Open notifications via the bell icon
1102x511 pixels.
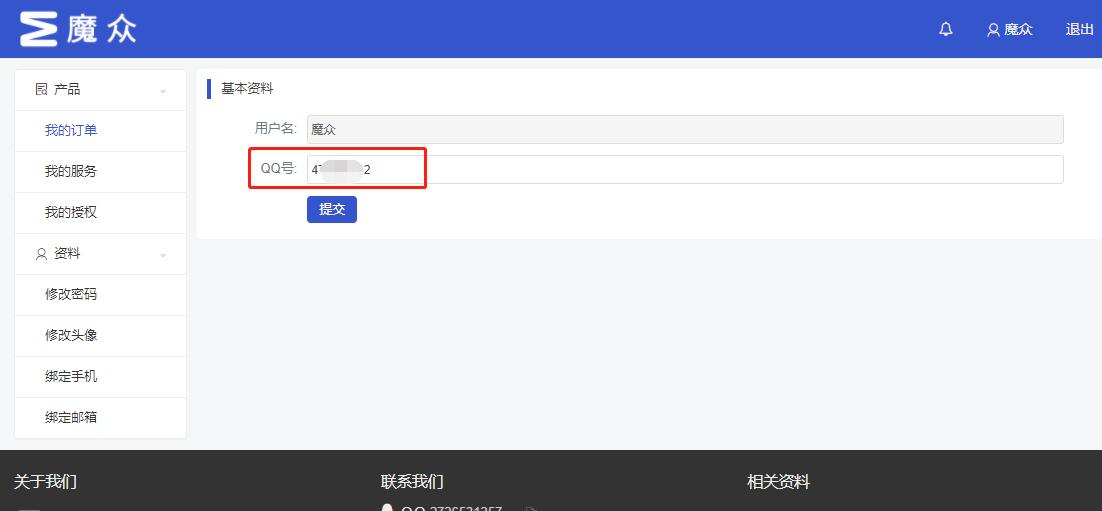(945, 30)
